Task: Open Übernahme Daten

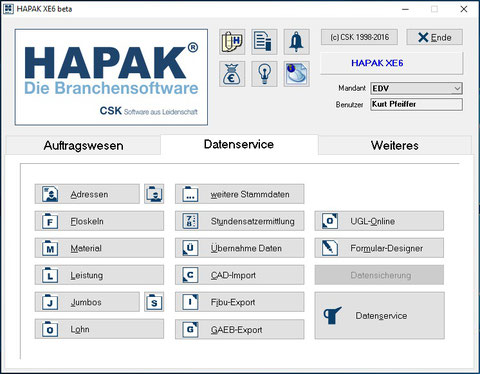Action: point(240,248)
